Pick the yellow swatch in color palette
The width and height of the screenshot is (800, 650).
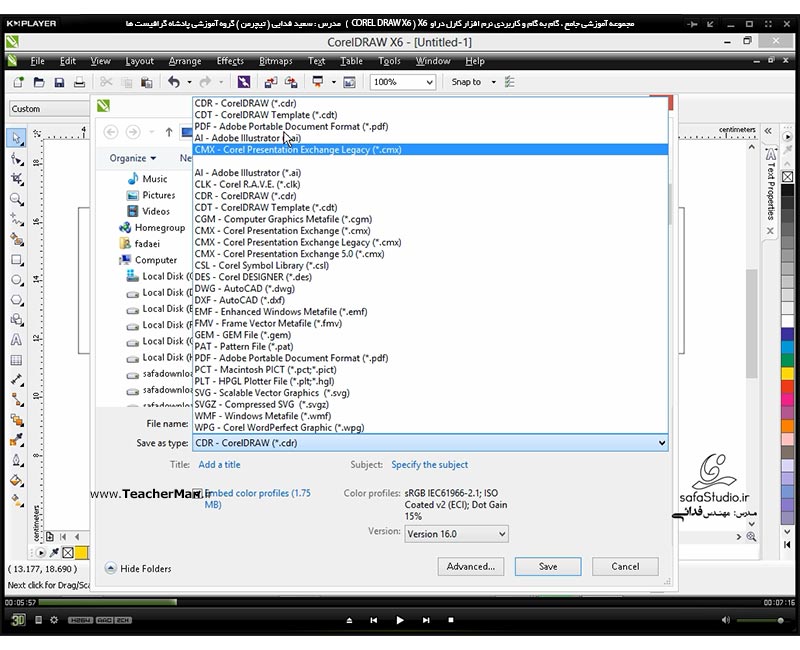click(x=787, y=373)
